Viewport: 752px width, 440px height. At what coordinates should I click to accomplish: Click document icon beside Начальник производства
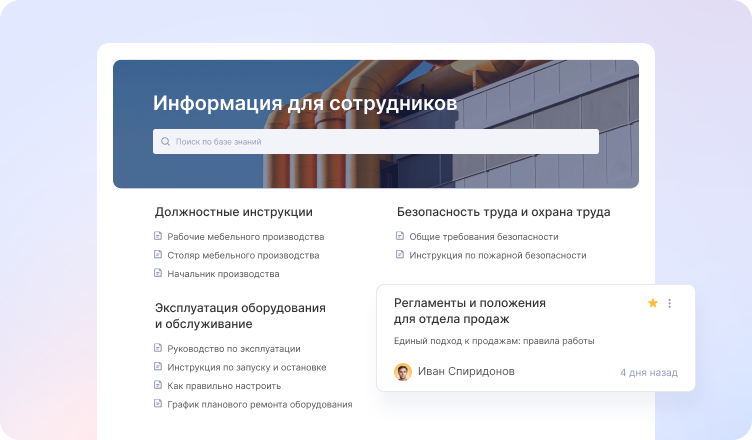157,273
